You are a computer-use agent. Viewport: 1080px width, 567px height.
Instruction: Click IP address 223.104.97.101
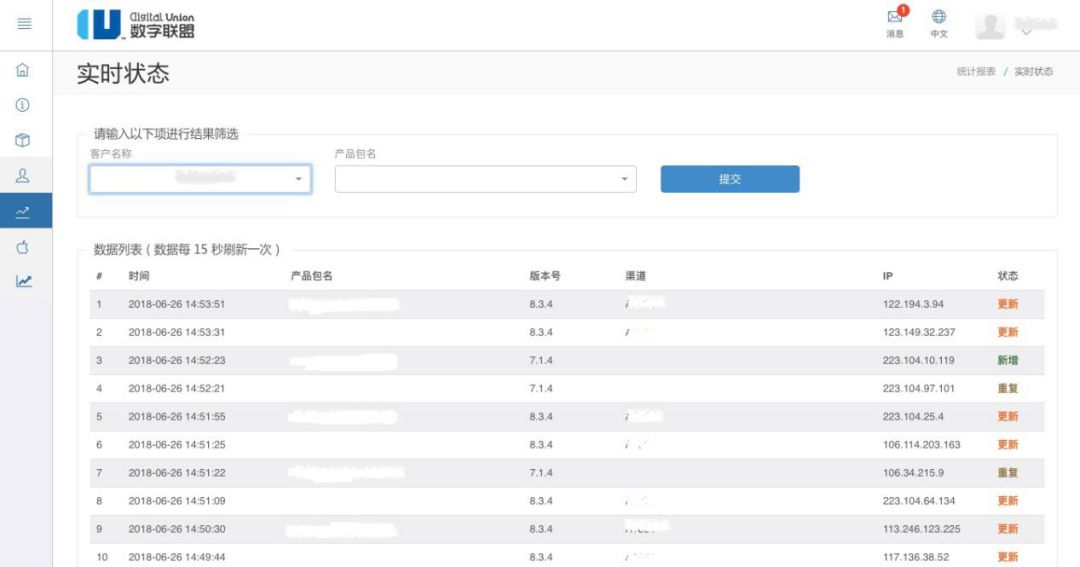[919, 389]
